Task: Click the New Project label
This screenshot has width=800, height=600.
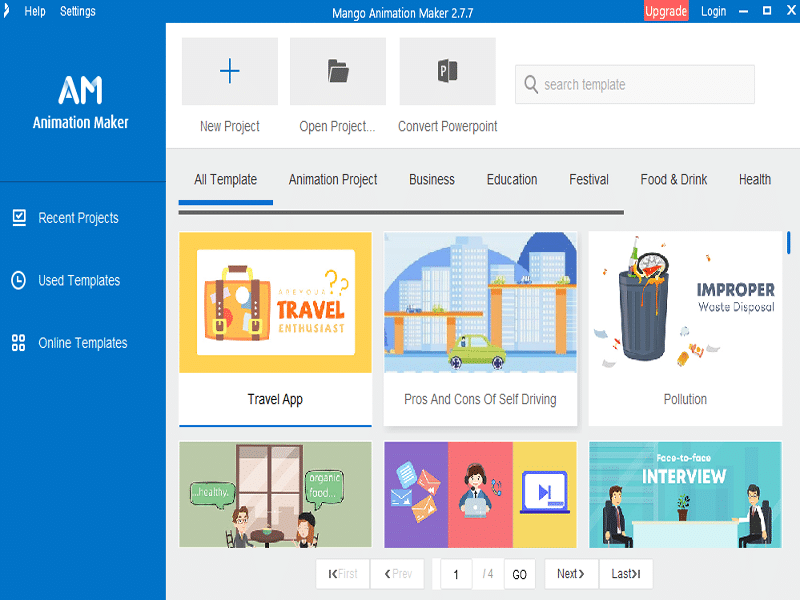Action: click(x=230, y=126)
